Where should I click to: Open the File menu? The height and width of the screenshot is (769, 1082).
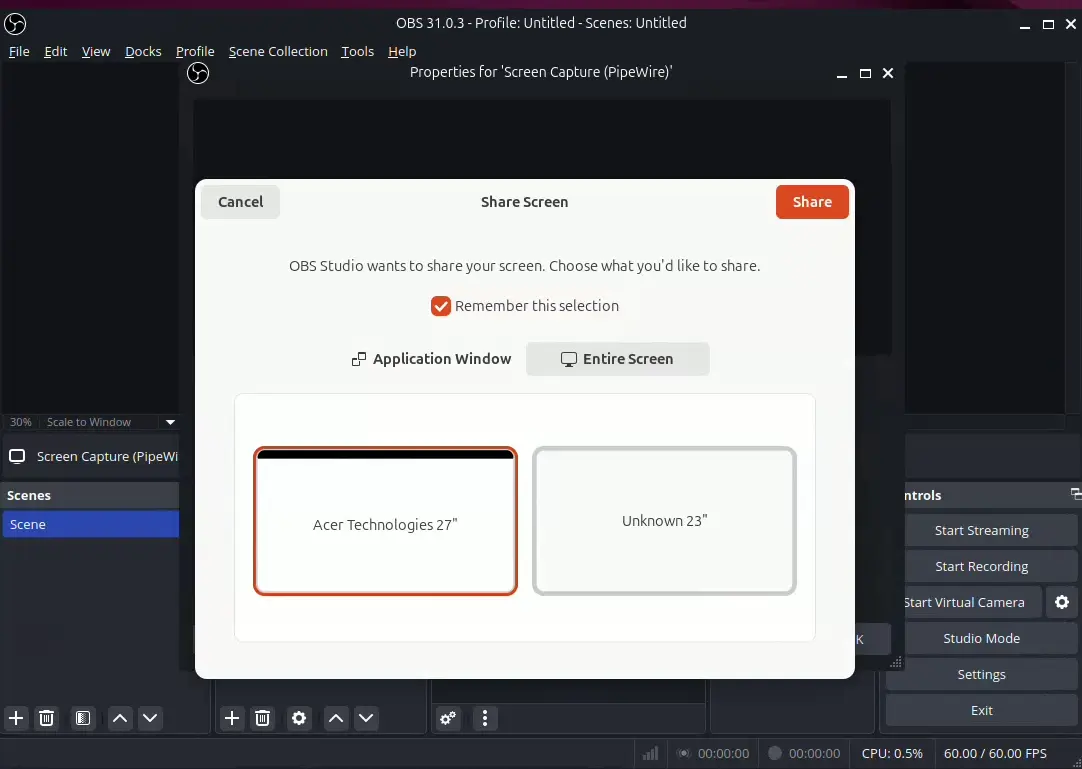tap(19, 52)
